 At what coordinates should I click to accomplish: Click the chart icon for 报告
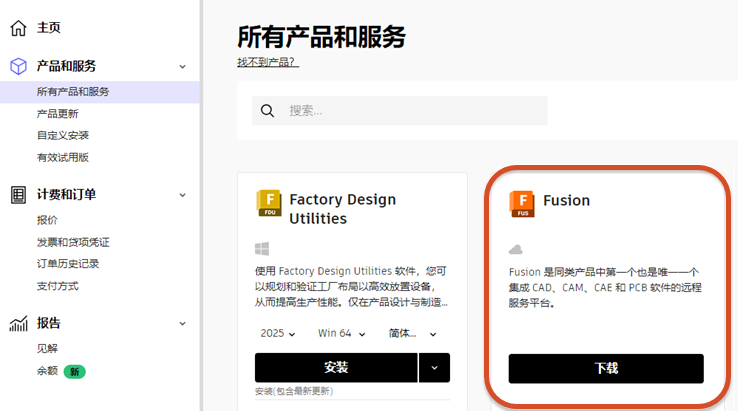click(x=18, y=323)
